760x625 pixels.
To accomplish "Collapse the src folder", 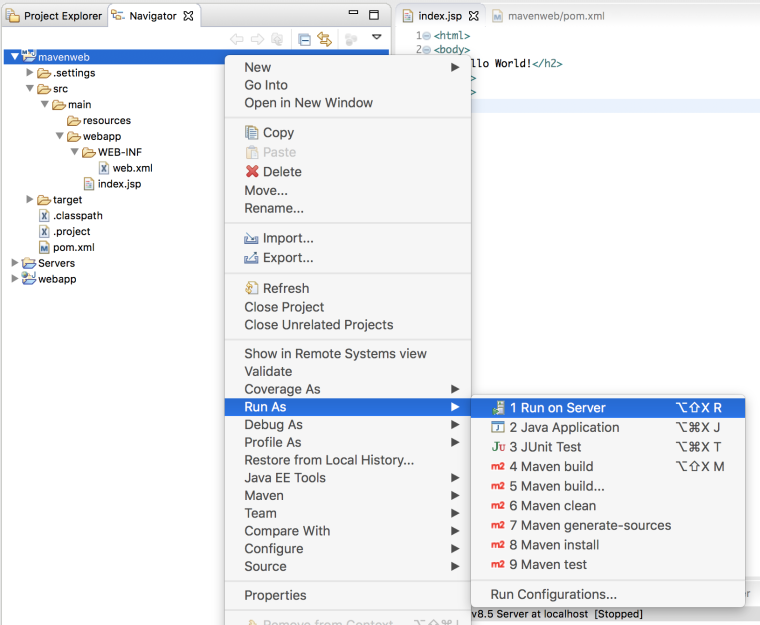I will (x=30, y=88).
